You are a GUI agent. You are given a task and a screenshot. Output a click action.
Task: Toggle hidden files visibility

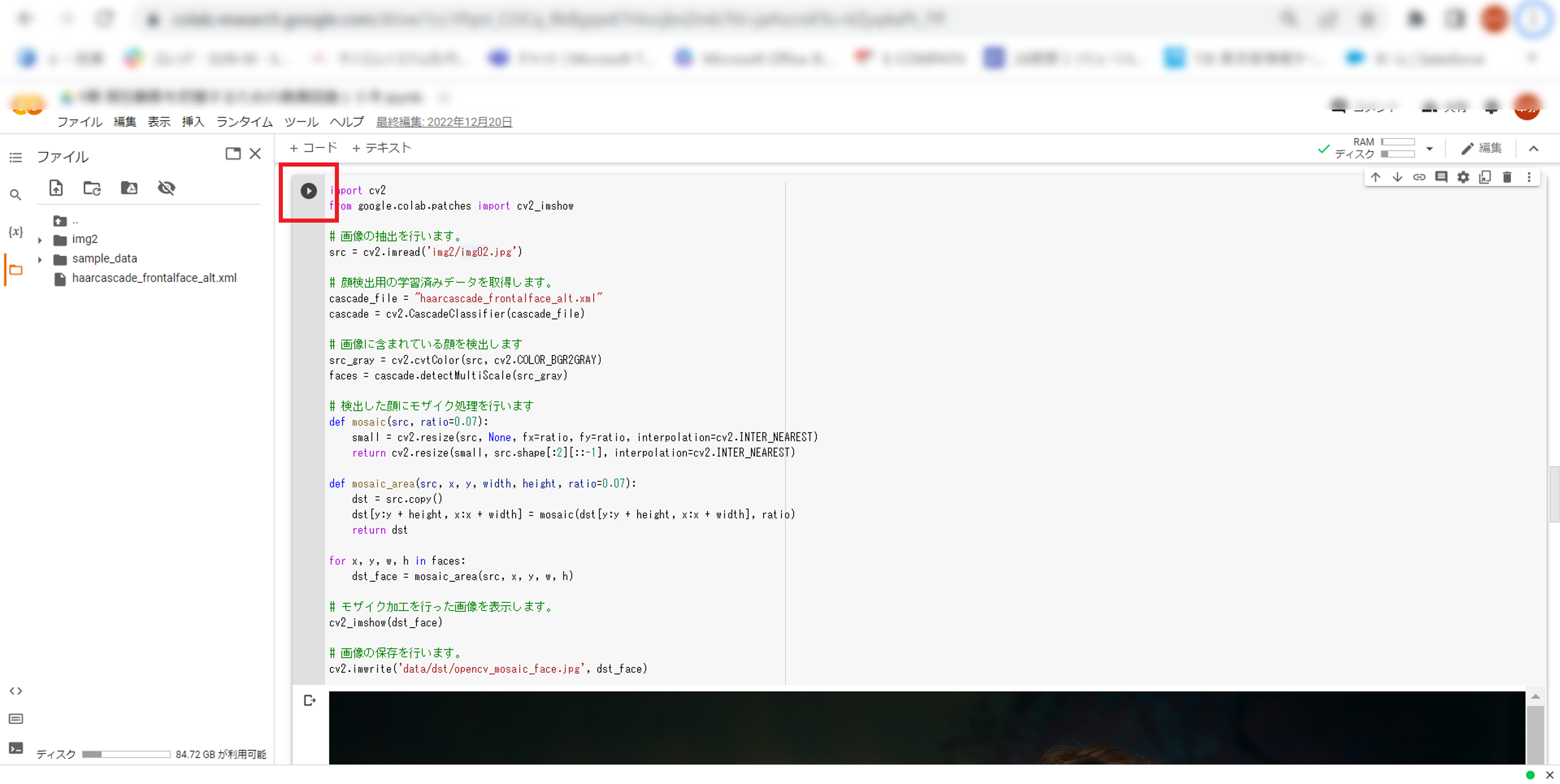pos(167,188)
